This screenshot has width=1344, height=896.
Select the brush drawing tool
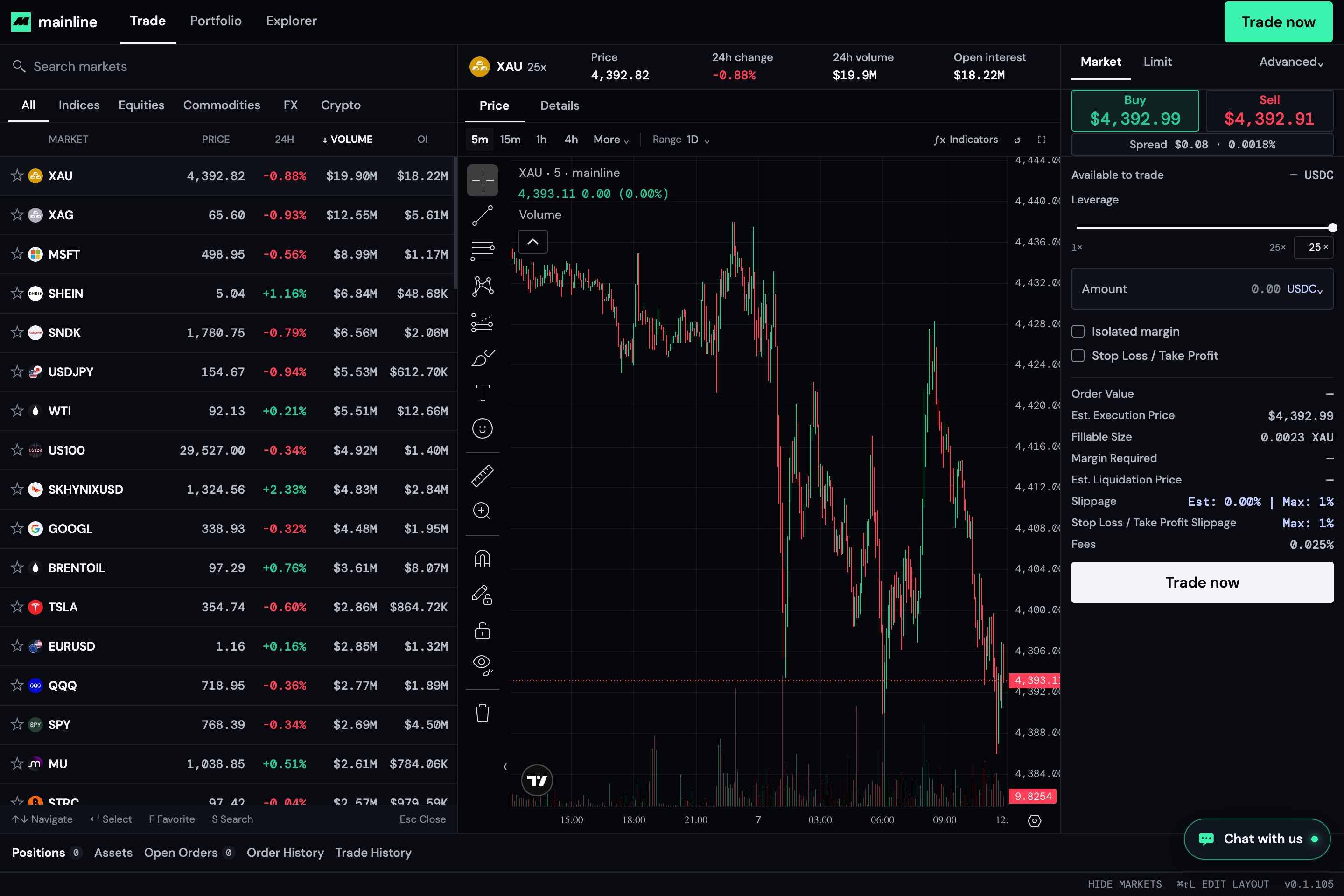[482, 358]
